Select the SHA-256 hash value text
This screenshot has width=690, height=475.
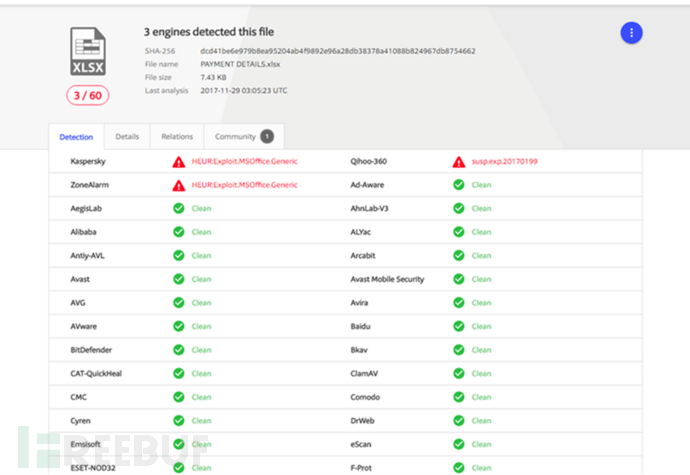click(338, 51)
